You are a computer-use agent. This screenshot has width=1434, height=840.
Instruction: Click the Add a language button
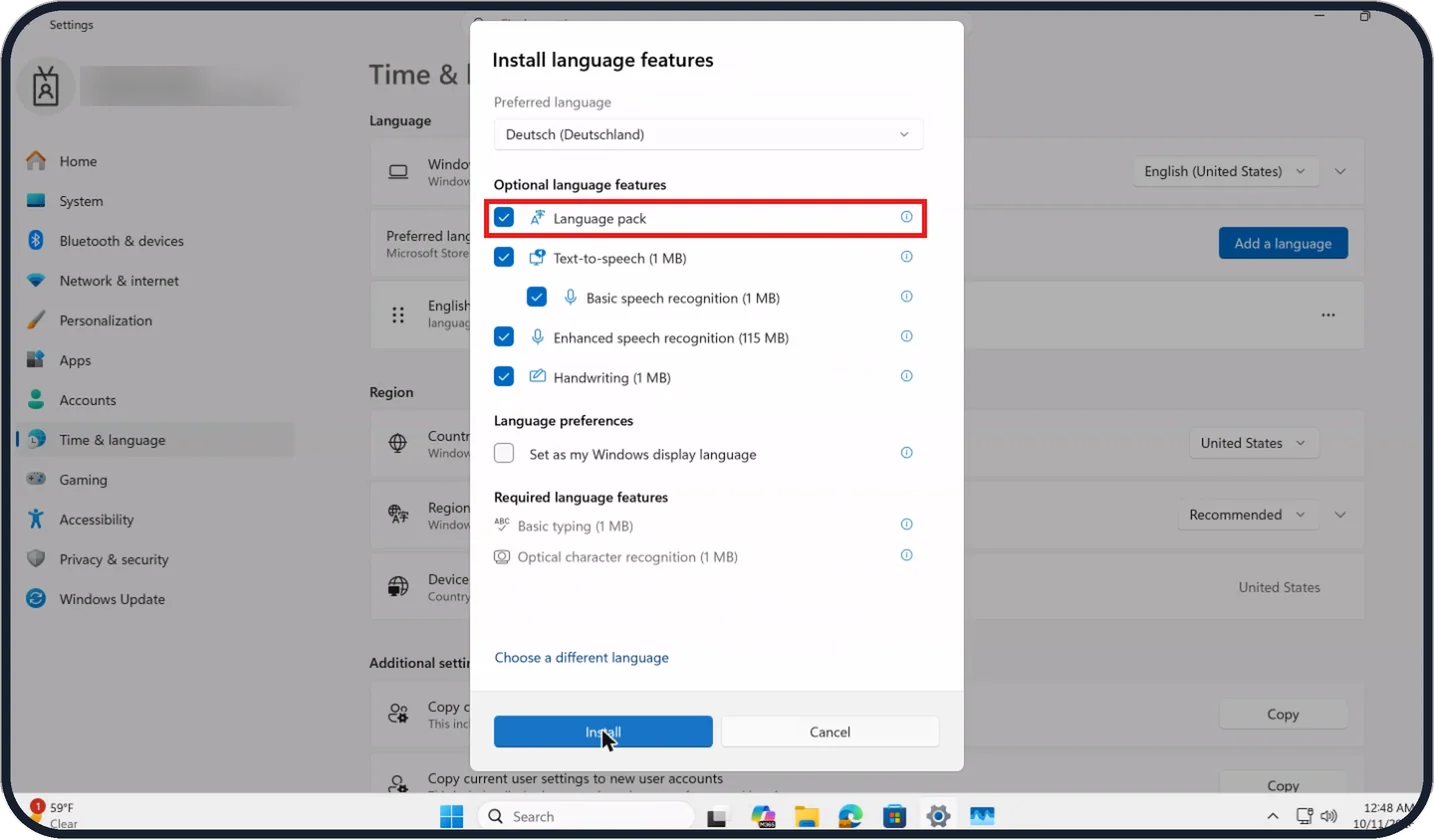1283,243
